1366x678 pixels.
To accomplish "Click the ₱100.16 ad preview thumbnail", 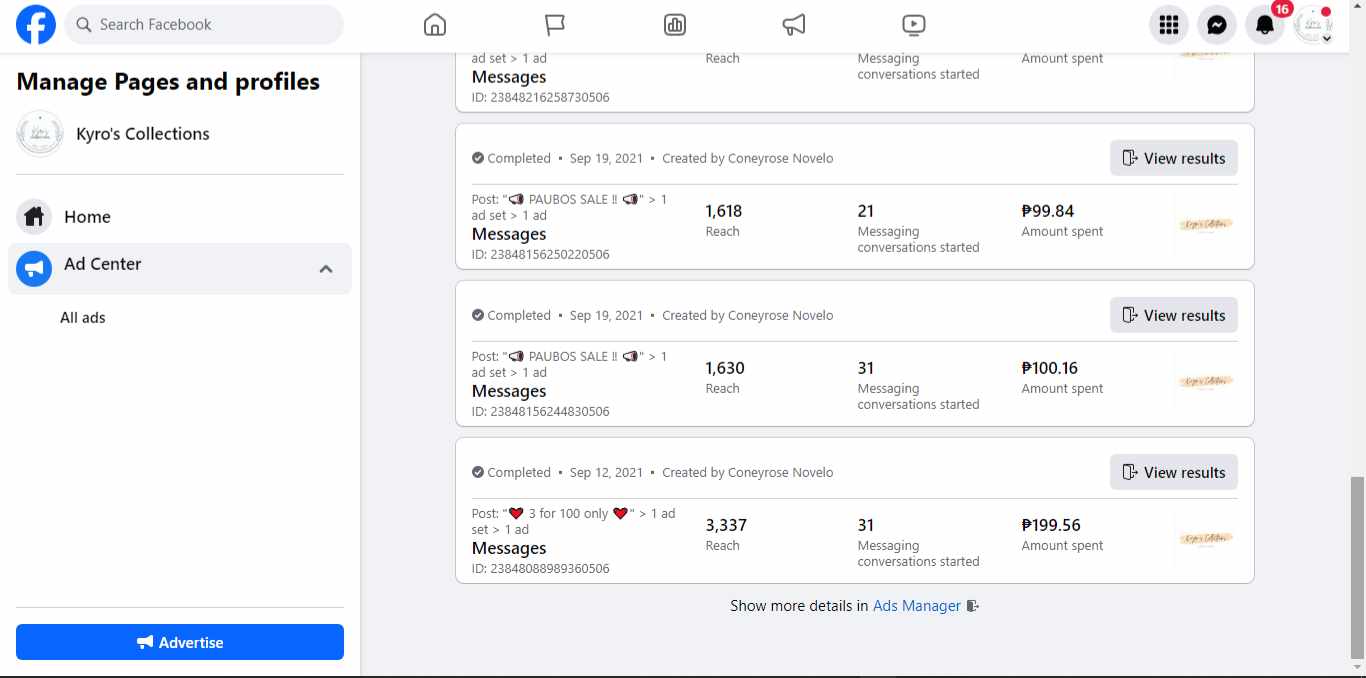I will click(x=1205, y=382).
